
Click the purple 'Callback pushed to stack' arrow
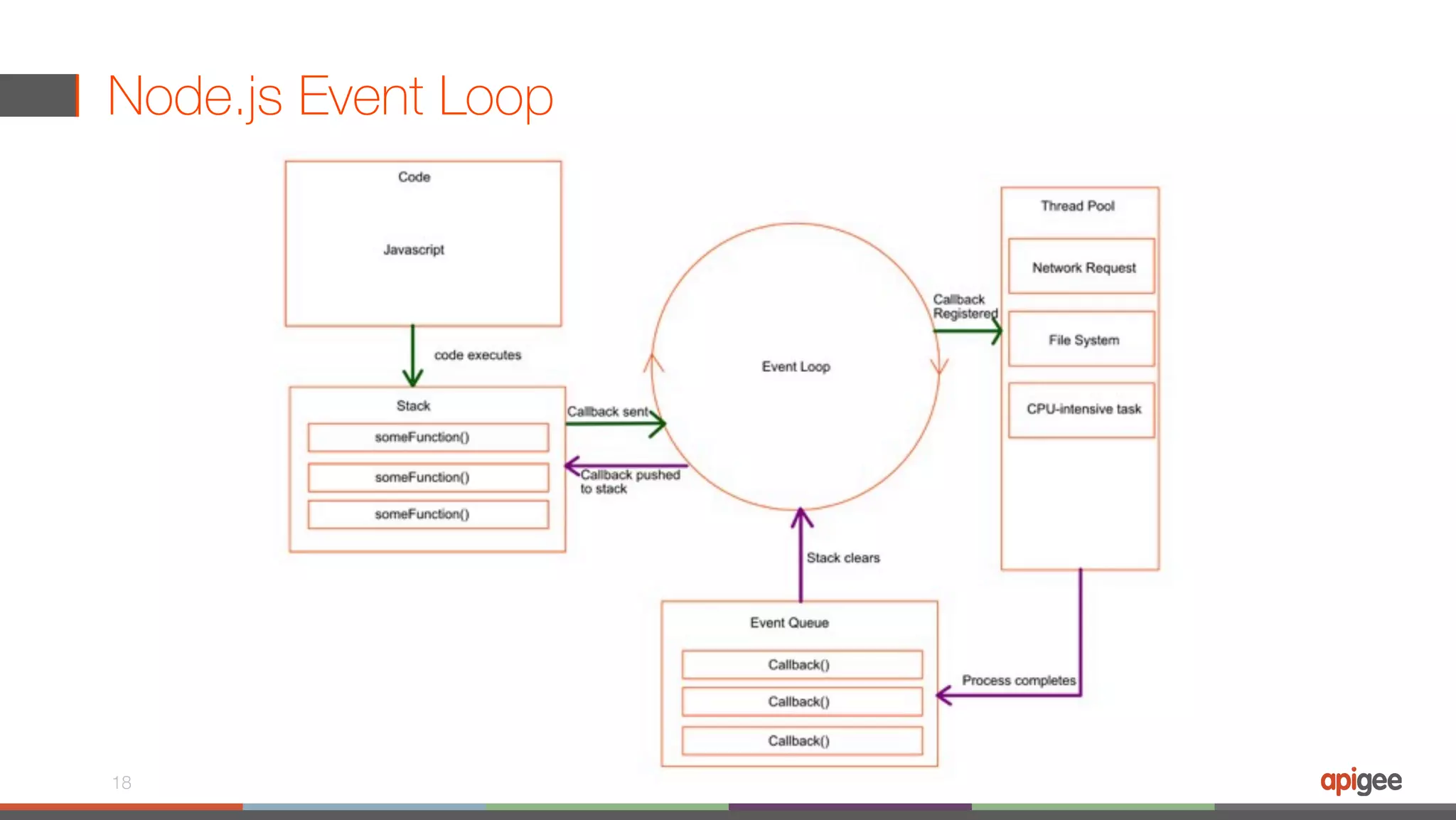(624, 466)
